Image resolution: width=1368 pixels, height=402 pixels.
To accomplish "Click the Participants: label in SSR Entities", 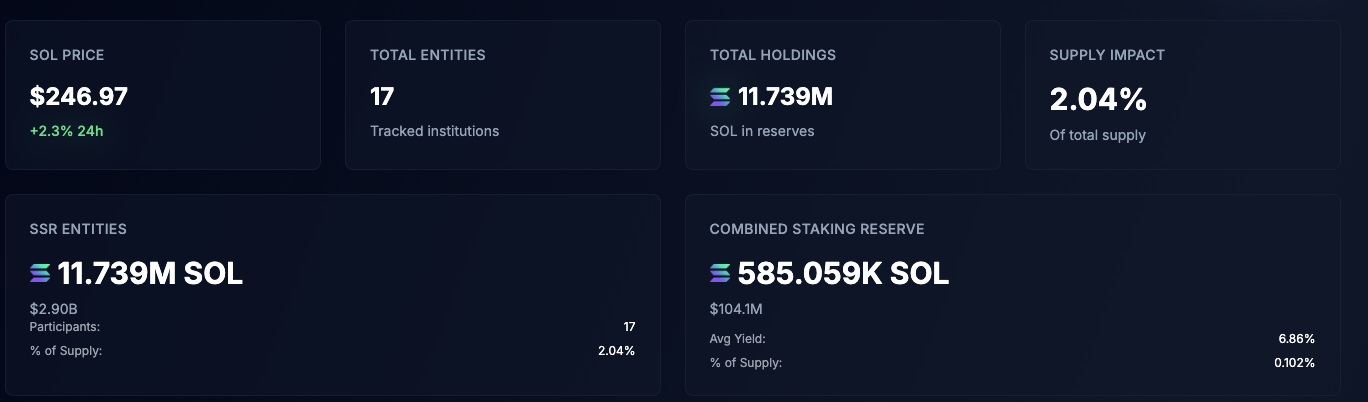I will (65, 327).
